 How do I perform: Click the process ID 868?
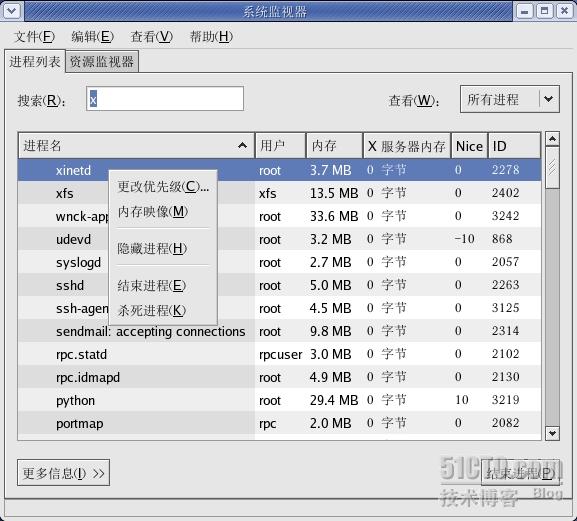pos(502,239)
